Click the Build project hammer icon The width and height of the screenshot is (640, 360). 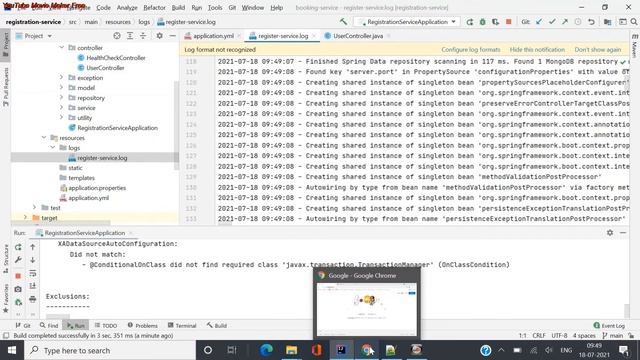pyautogui.click(x=343, y=22)
